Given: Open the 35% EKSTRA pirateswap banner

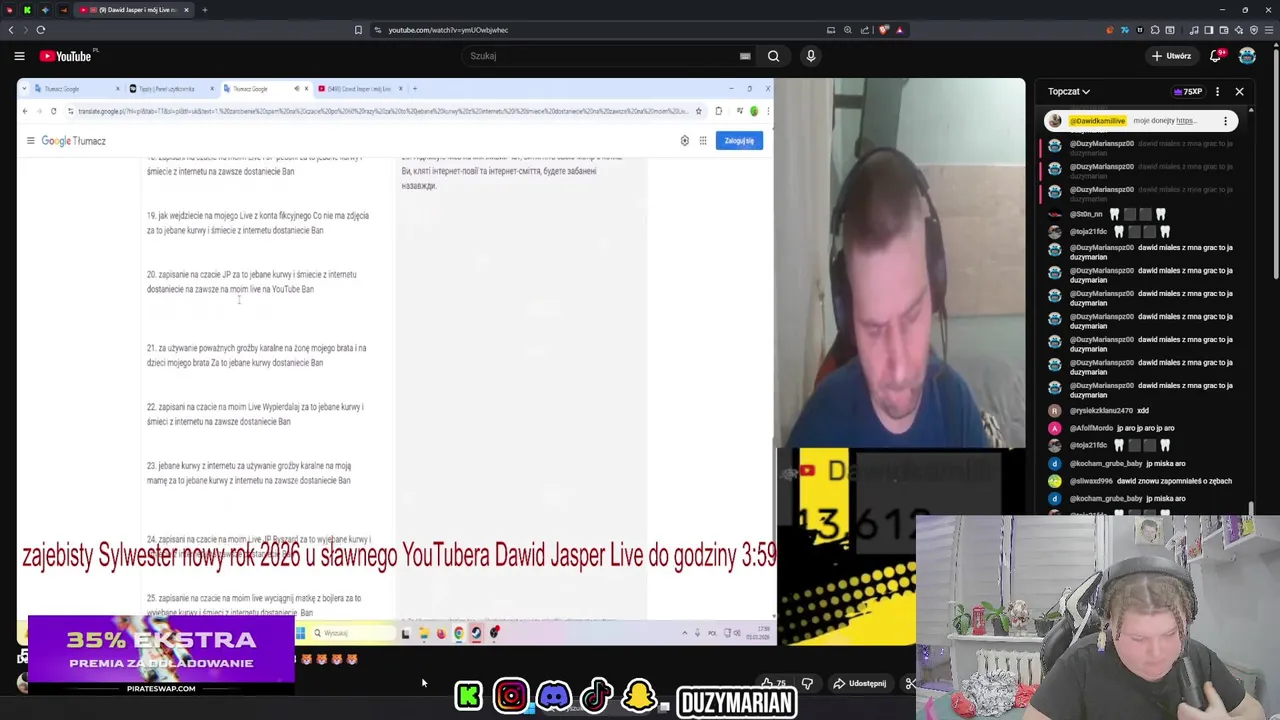Looking at the screenshot, I should [x=161, y=655].
